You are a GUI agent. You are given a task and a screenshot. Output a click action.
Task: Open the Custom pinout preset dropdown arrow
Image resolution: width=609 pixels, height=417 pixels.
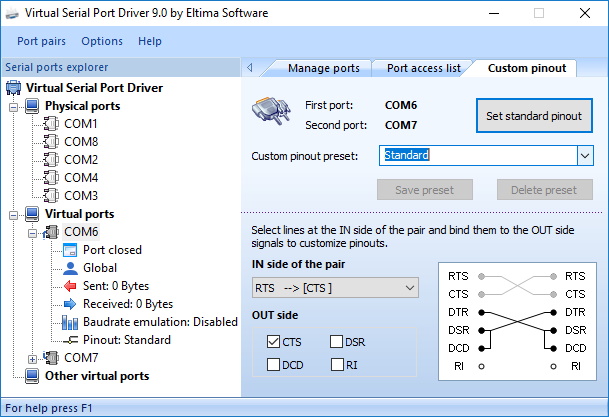click(x=585, y=156)
